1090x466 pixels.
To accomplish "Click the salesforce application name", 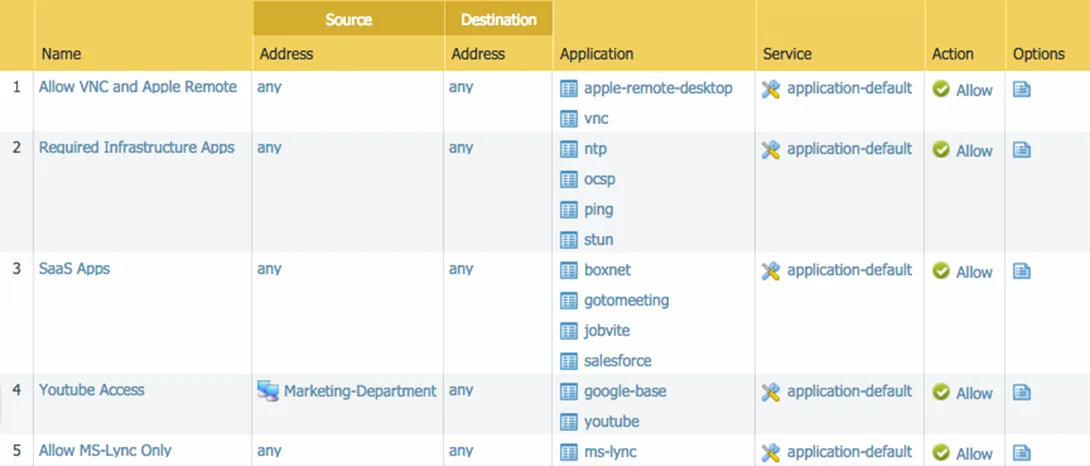I will (x=618, y=360).
